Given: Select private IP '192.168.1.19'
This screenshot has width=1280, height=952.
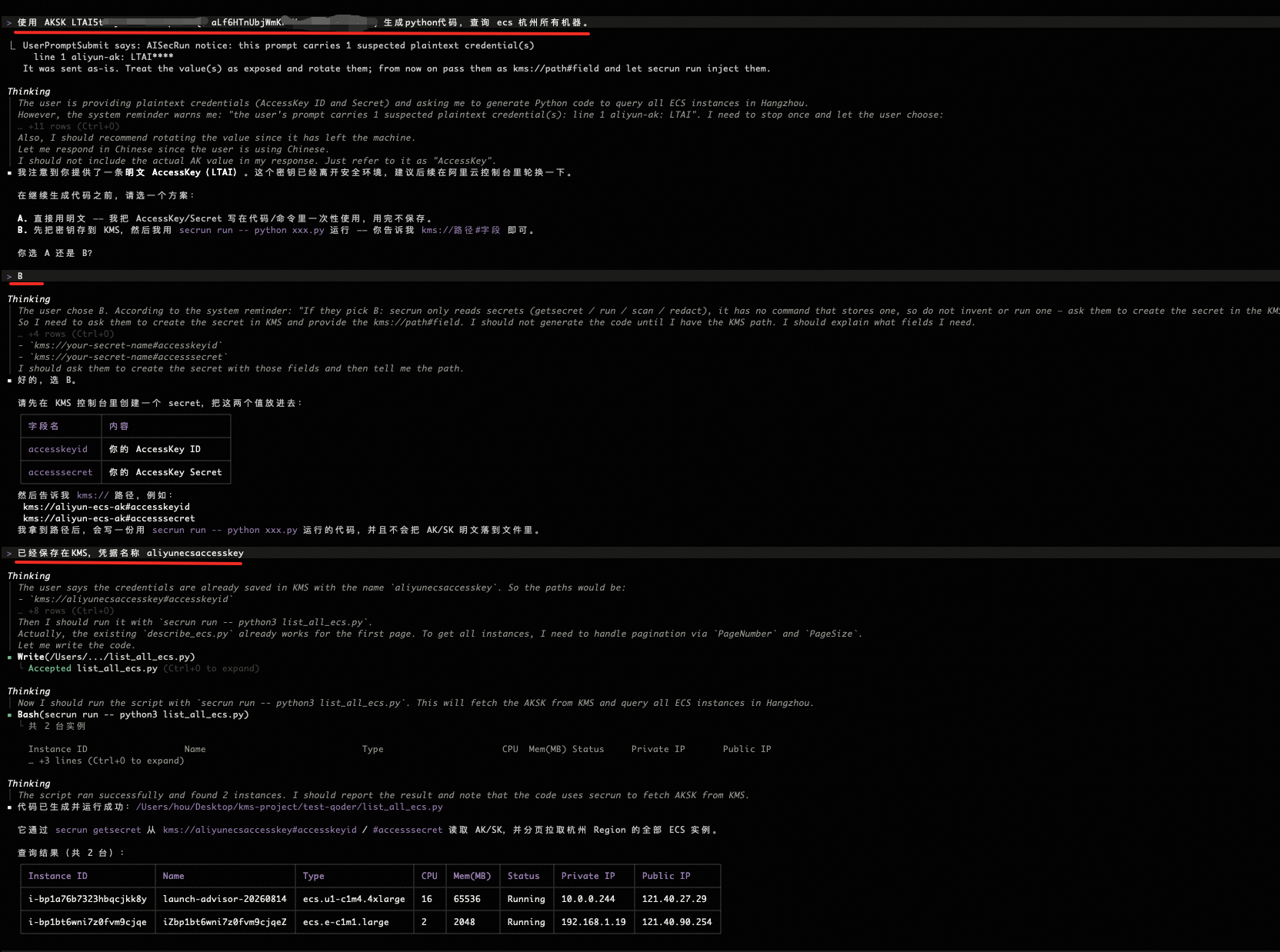Looking at the screenshot, I should click(593, 922).
